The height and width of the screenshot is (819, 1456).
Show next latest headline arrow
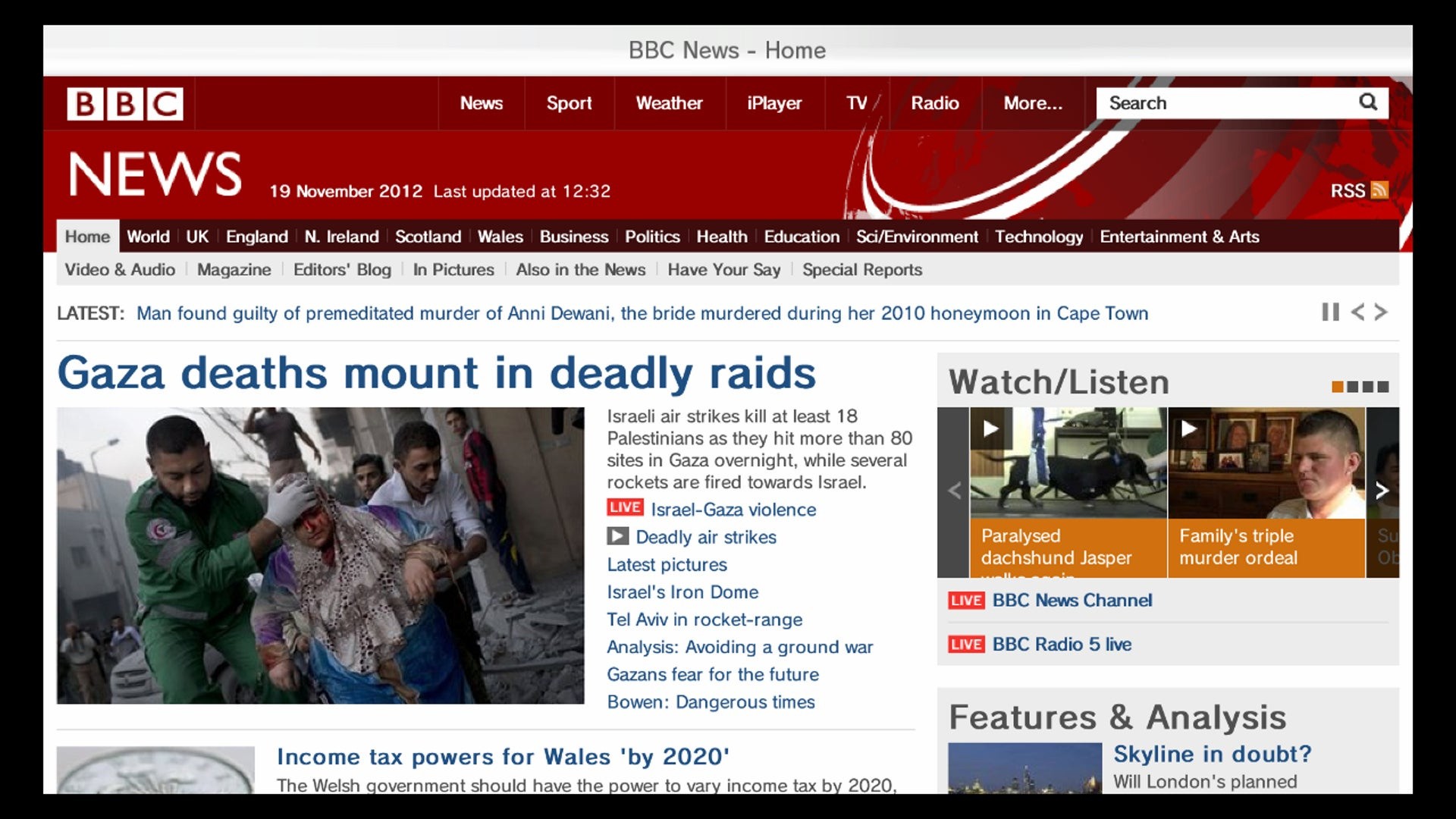point(1381,312)
